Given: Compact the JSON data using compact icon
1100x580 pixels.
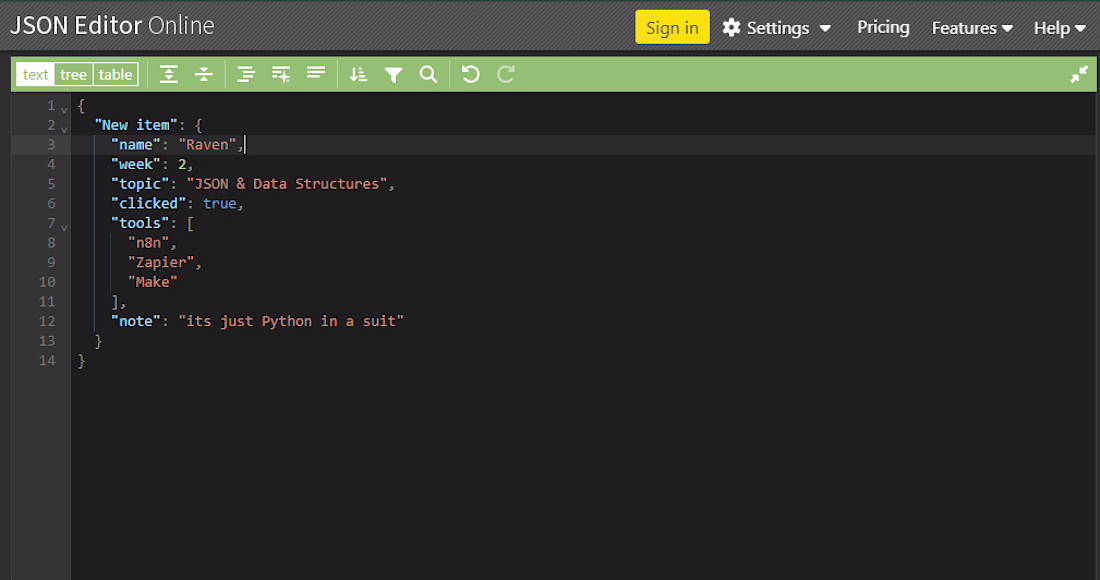Looking at the screenshot, I should click(x=316, y=74).
